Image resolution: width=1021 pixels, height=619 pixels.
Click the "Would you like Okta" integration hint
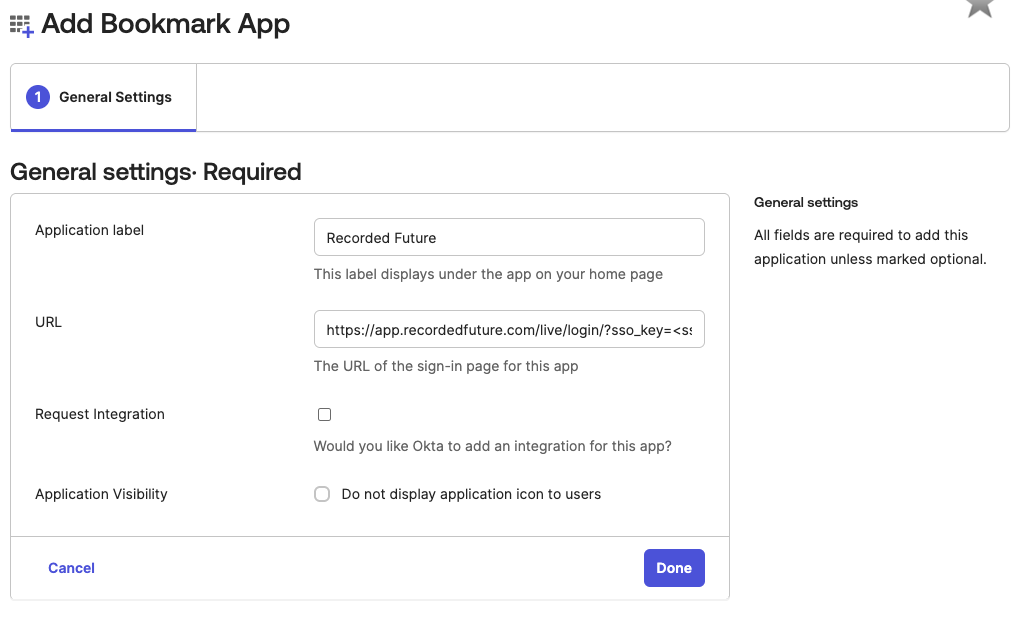(x=492, y=446)
